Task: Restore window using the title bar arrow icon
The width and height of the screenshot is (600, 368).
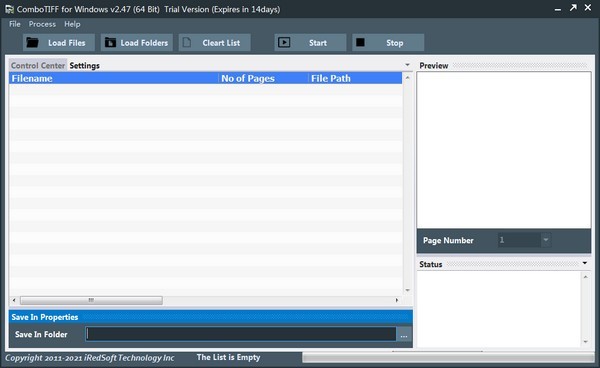Action: [573, 8]
